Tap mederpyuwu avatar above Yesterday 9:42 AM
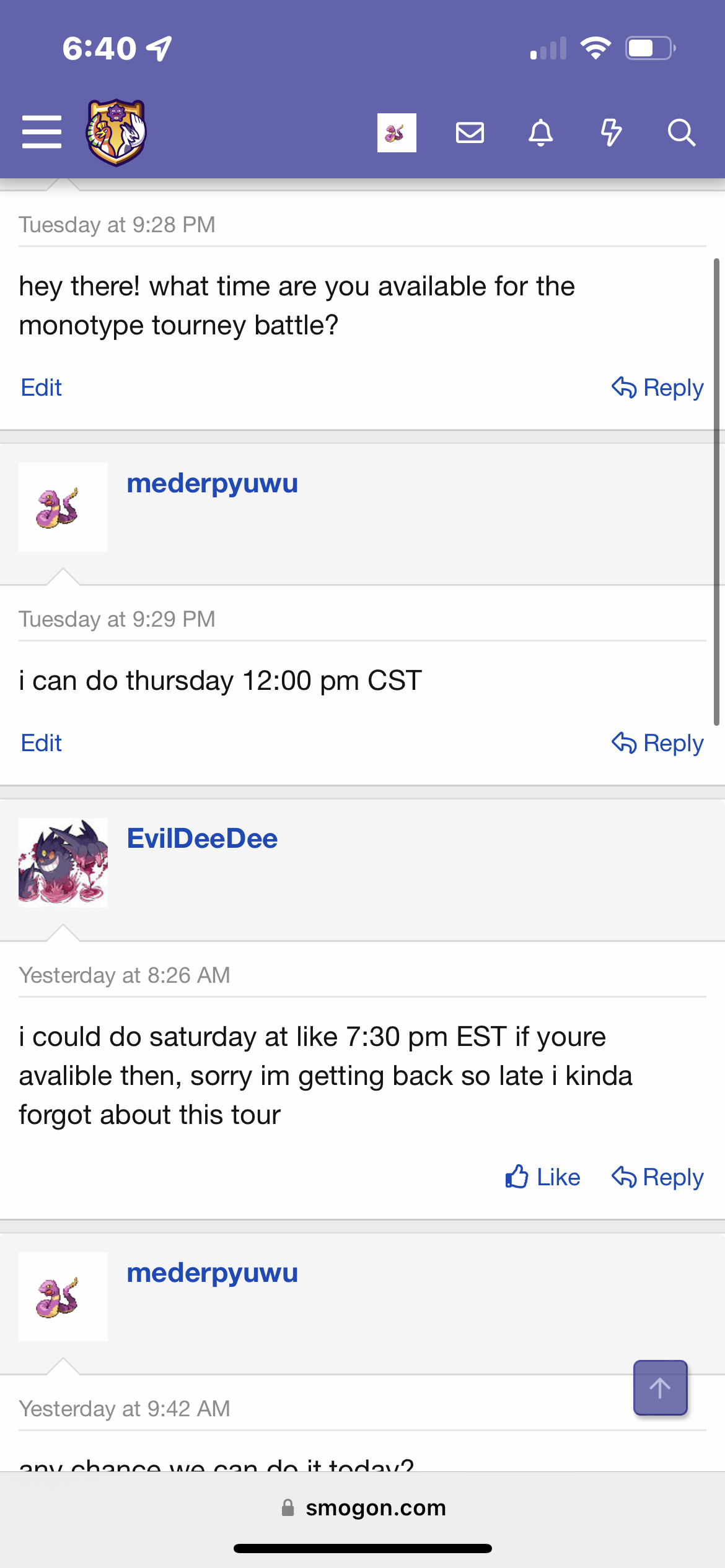This screenshot has height=1568, width=725. click(x=63, y=1297)
